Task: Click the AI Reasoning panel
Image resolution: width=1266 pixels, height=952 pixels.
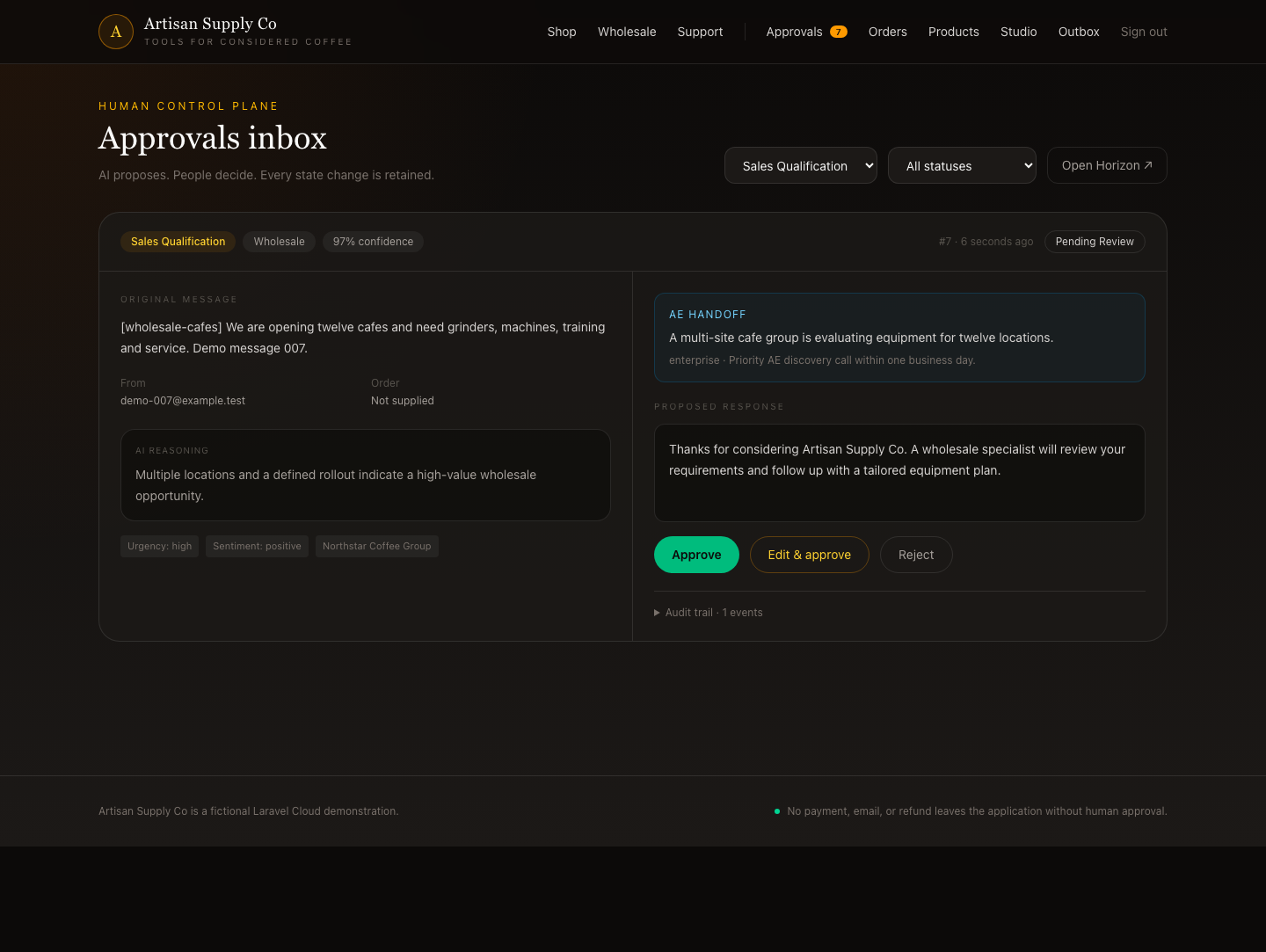Action: [366, 475]
